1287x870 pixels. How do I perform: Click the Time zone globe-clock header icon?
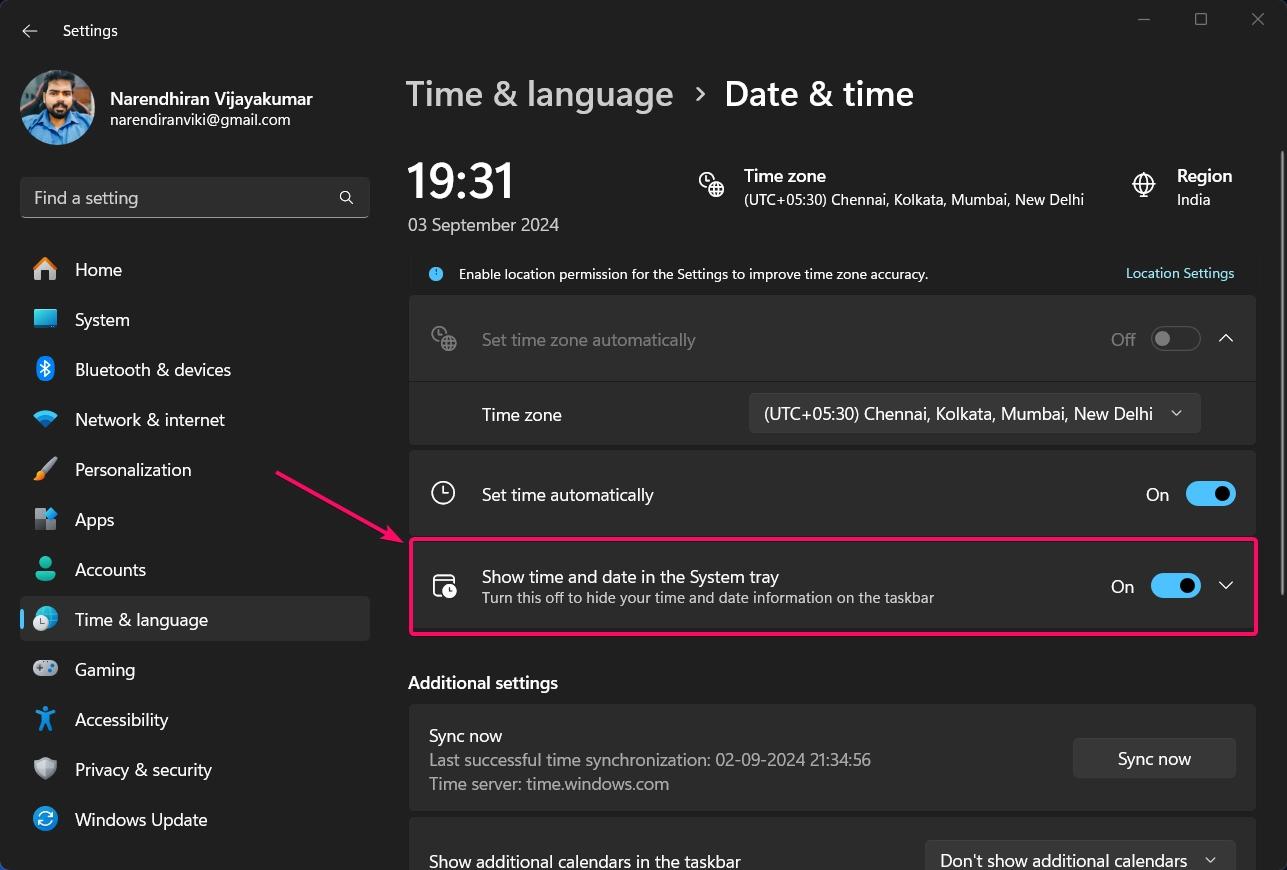(711, 185)
